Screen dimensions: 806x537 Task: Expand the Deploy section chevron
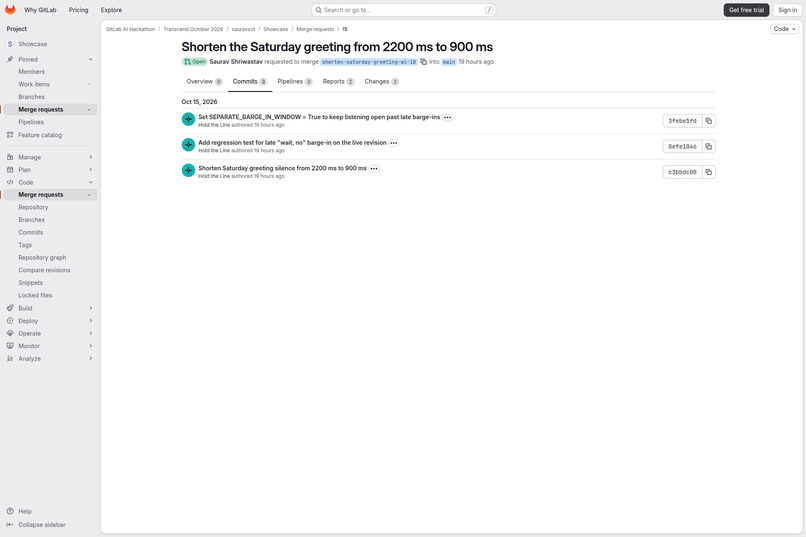pos(90,321)
